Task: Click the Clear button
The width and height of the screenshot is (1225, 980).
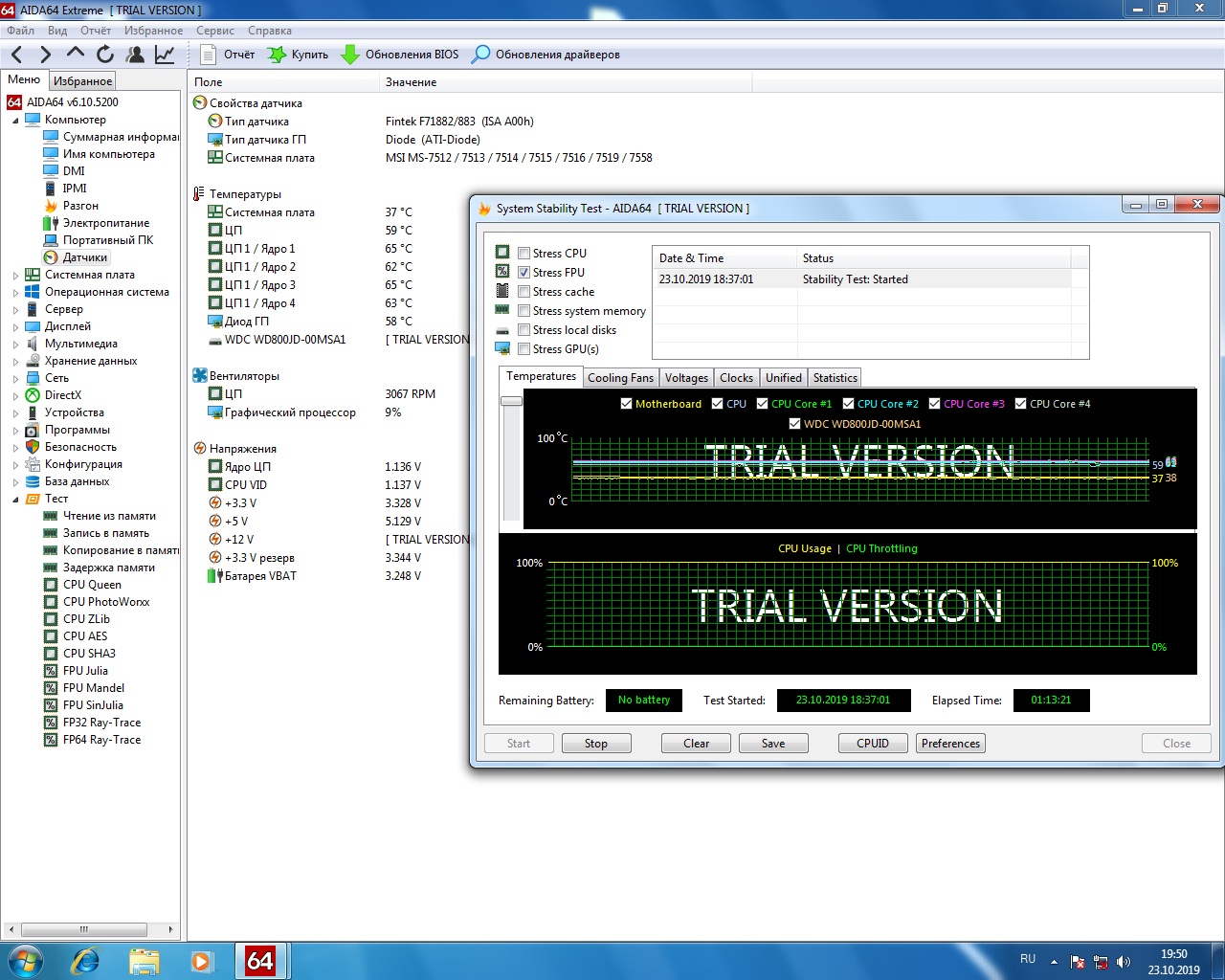Action: pyautogui.click(x=696, y=744)
